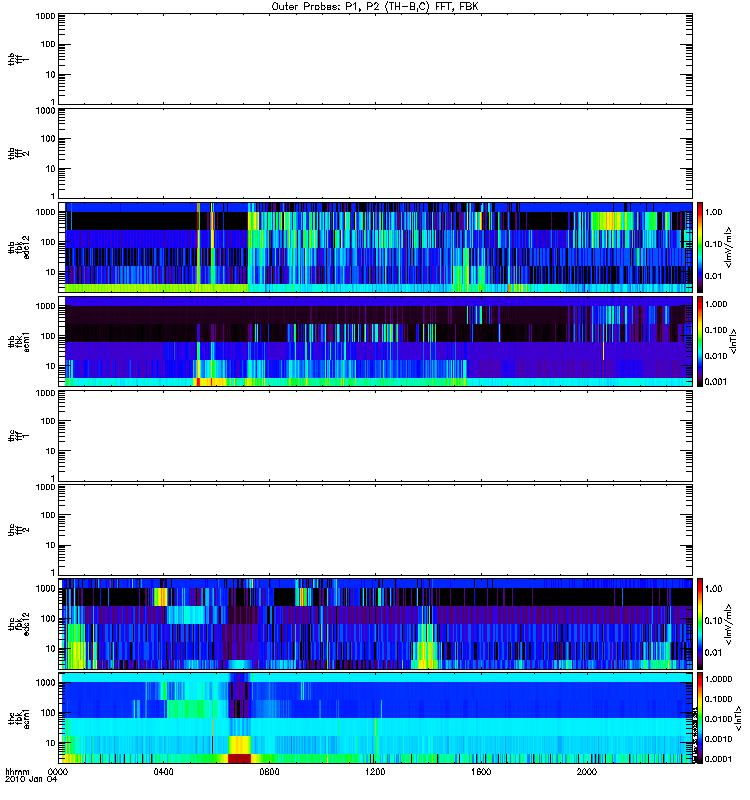Click the '0000' time axis label
This screenshot has width=750, height=800.
click(57, 771)
